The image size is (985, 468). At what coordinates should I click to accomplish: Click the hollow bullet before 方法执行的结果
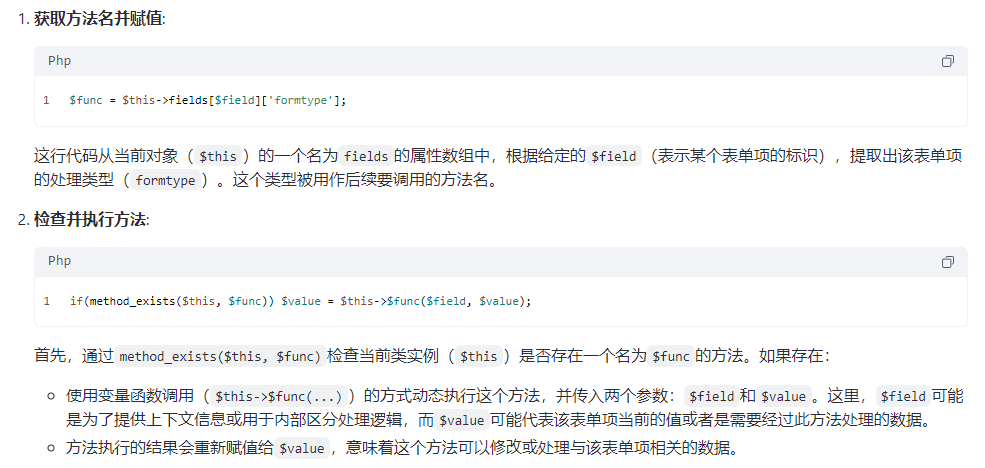pyautogui.click(x=51, y=448)
